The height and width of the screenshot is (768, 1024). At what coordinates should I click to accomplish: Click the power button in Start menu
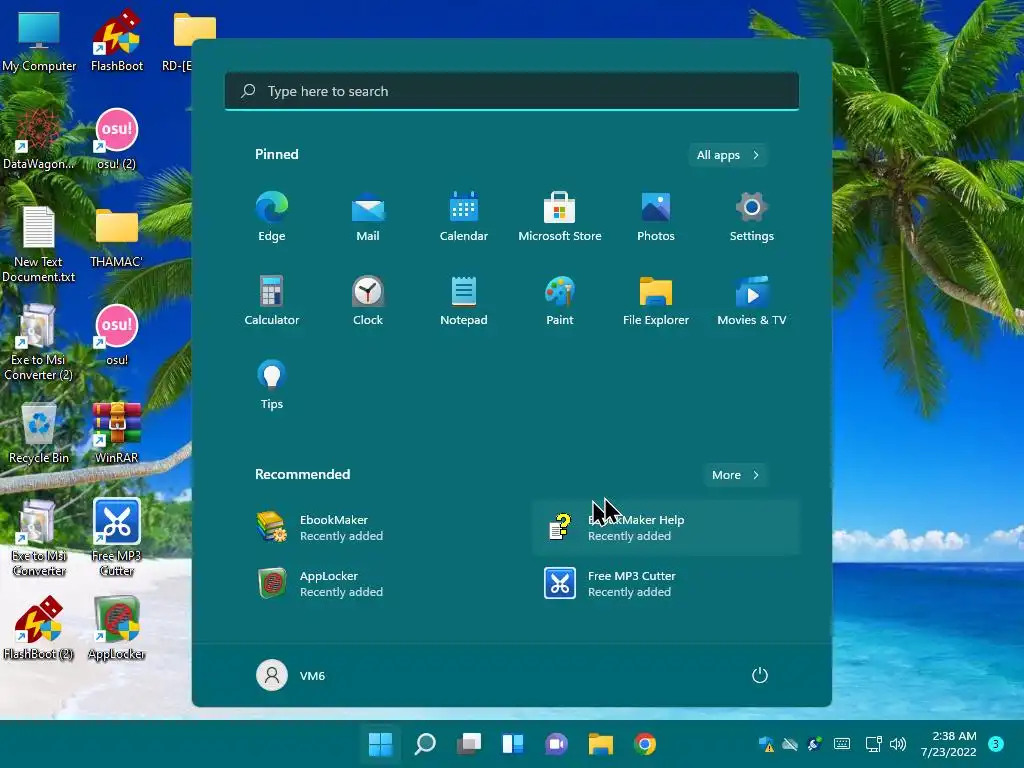(x=760, y=675)
